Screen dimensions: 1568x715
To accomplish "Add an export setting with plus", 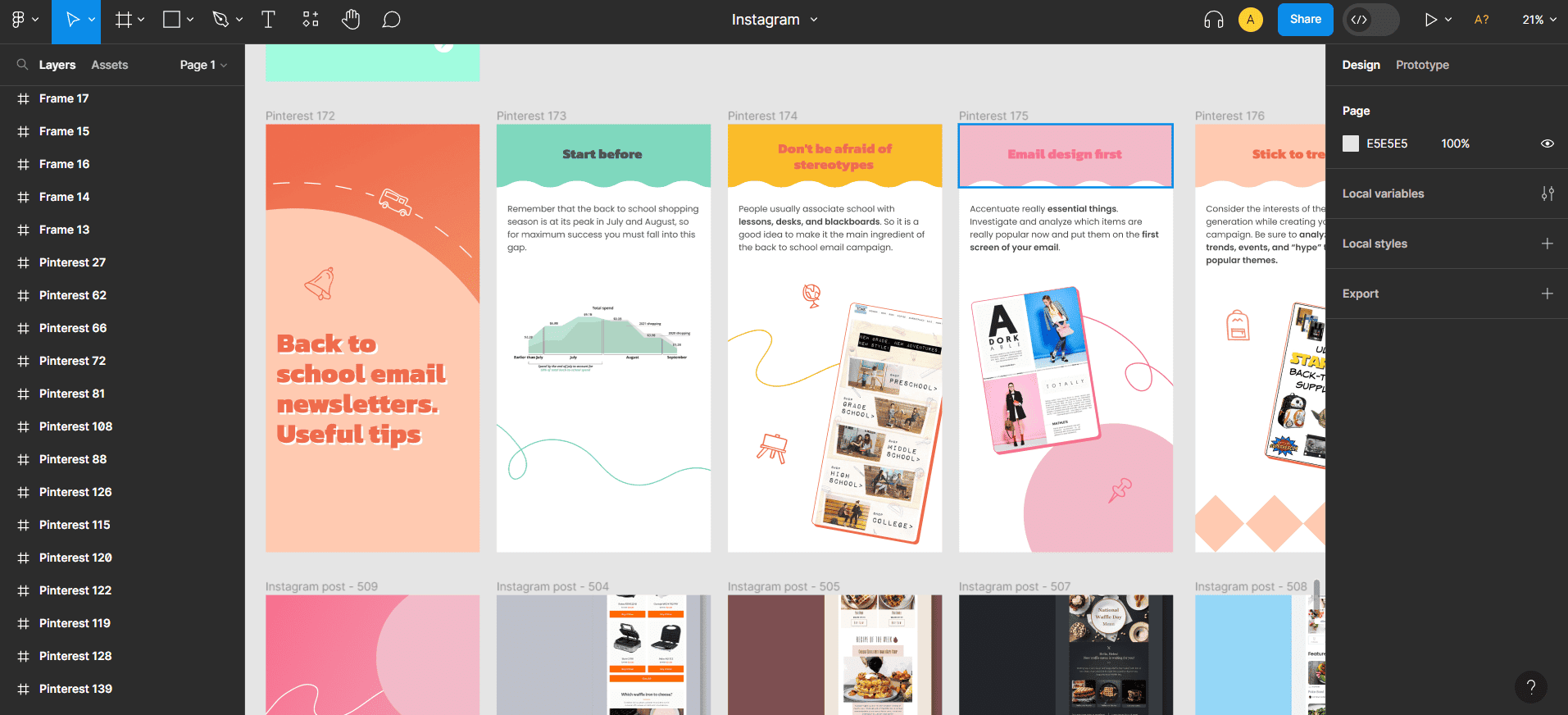I will click(1548, 294).
